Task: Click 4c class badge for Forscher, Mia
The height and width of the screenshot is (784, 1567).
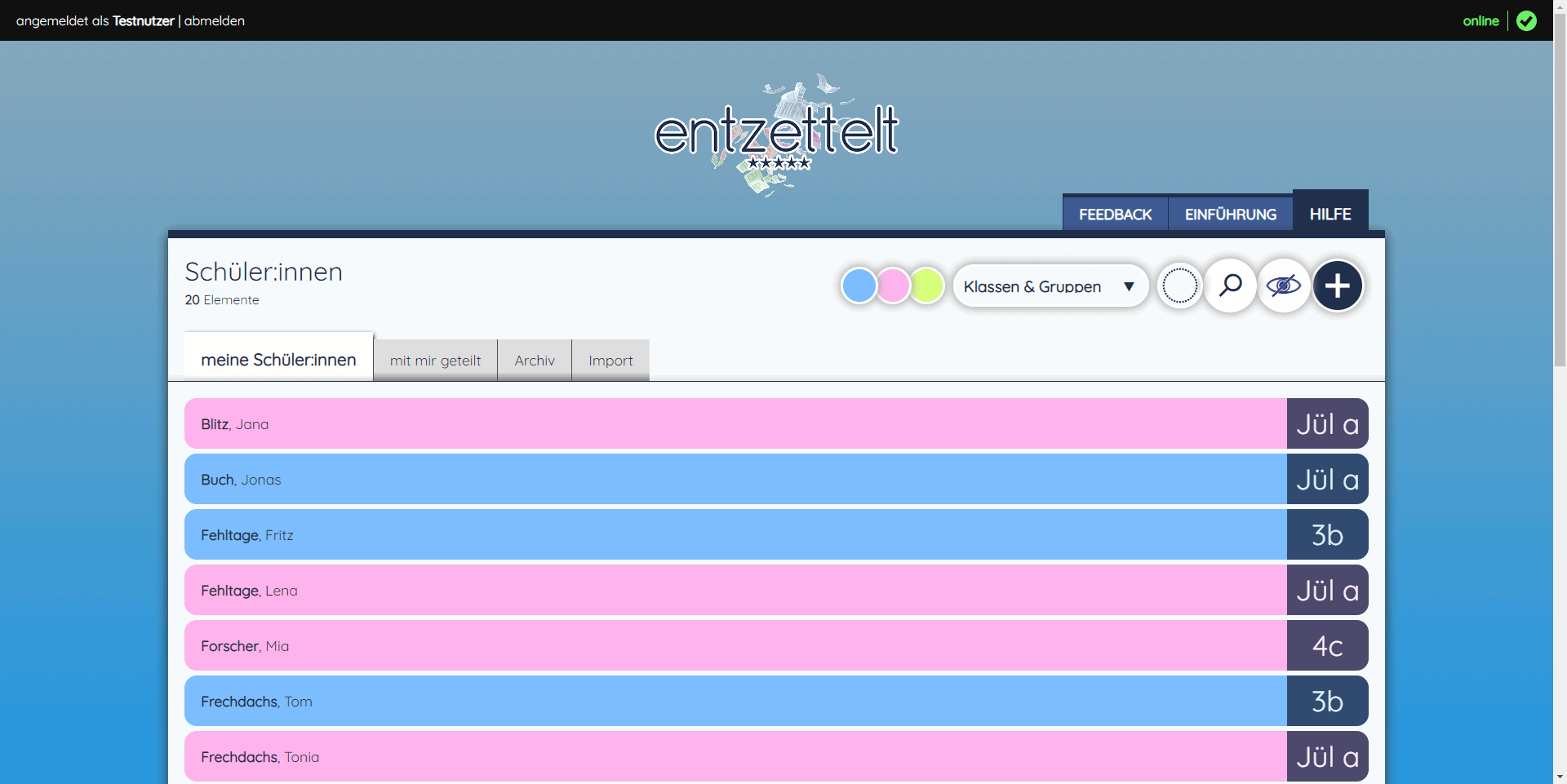Action: click(1328, 645)
